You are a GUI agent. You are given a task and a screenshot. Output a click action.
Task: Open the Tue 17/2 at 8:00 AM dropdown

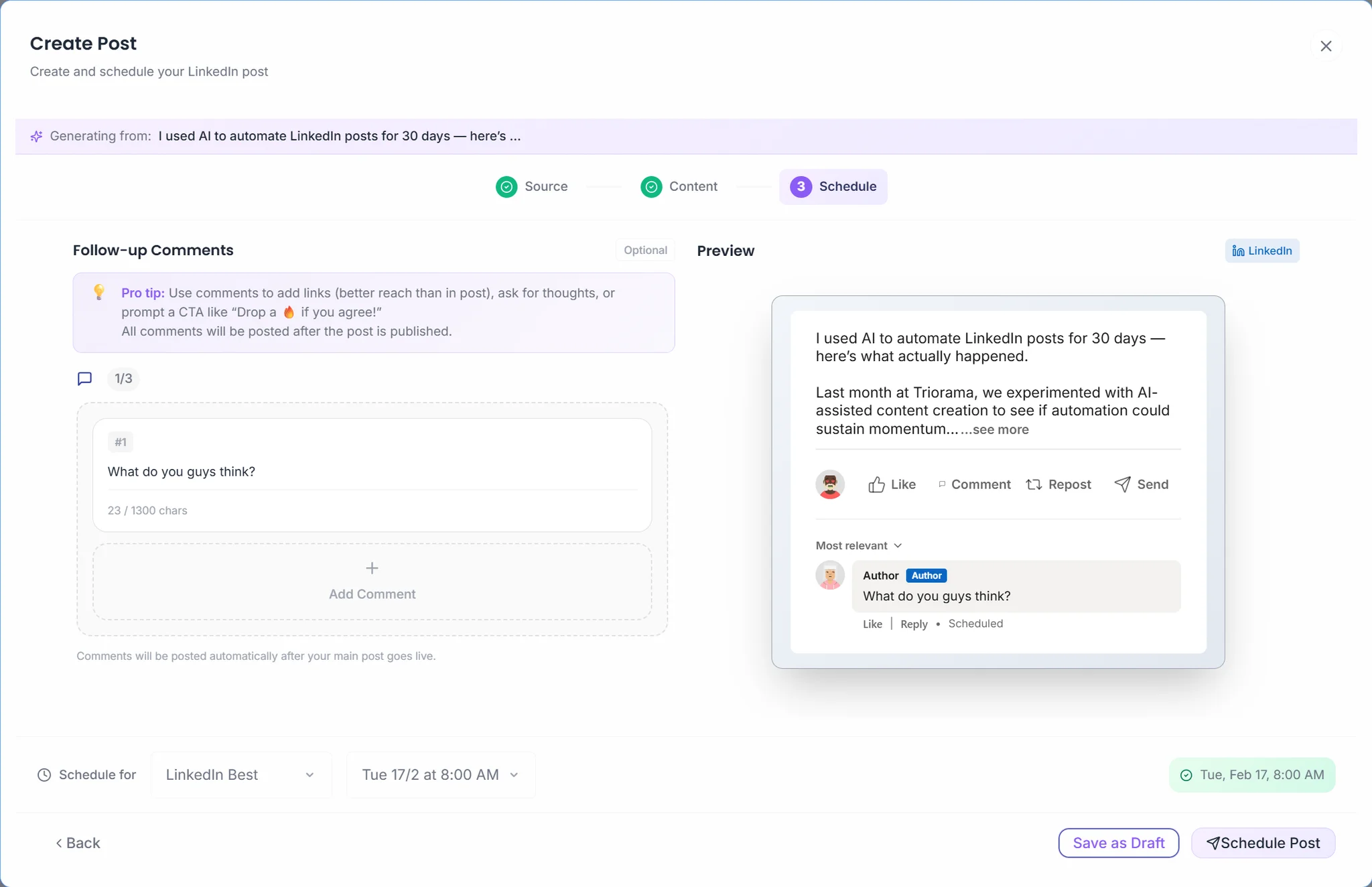(x=440, y=775)
